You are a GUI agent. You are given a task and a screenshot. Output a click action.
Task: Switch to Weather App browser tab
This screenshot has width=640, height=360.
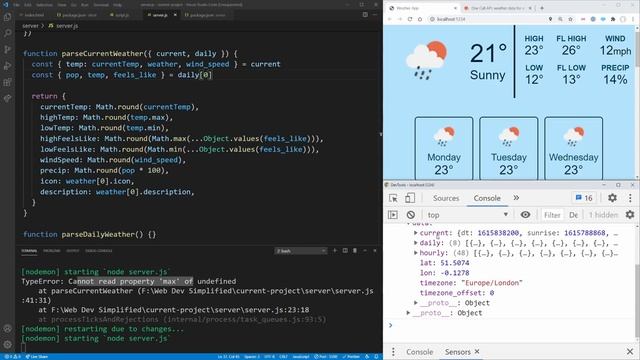click(x=422, y=8)
